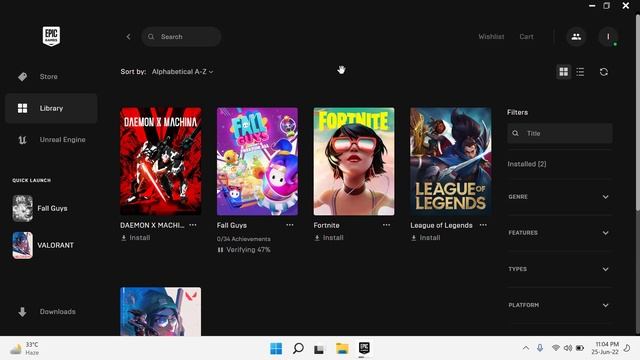Open the Sort by Alphabetical A-Z dropdown

click(182, 72)
